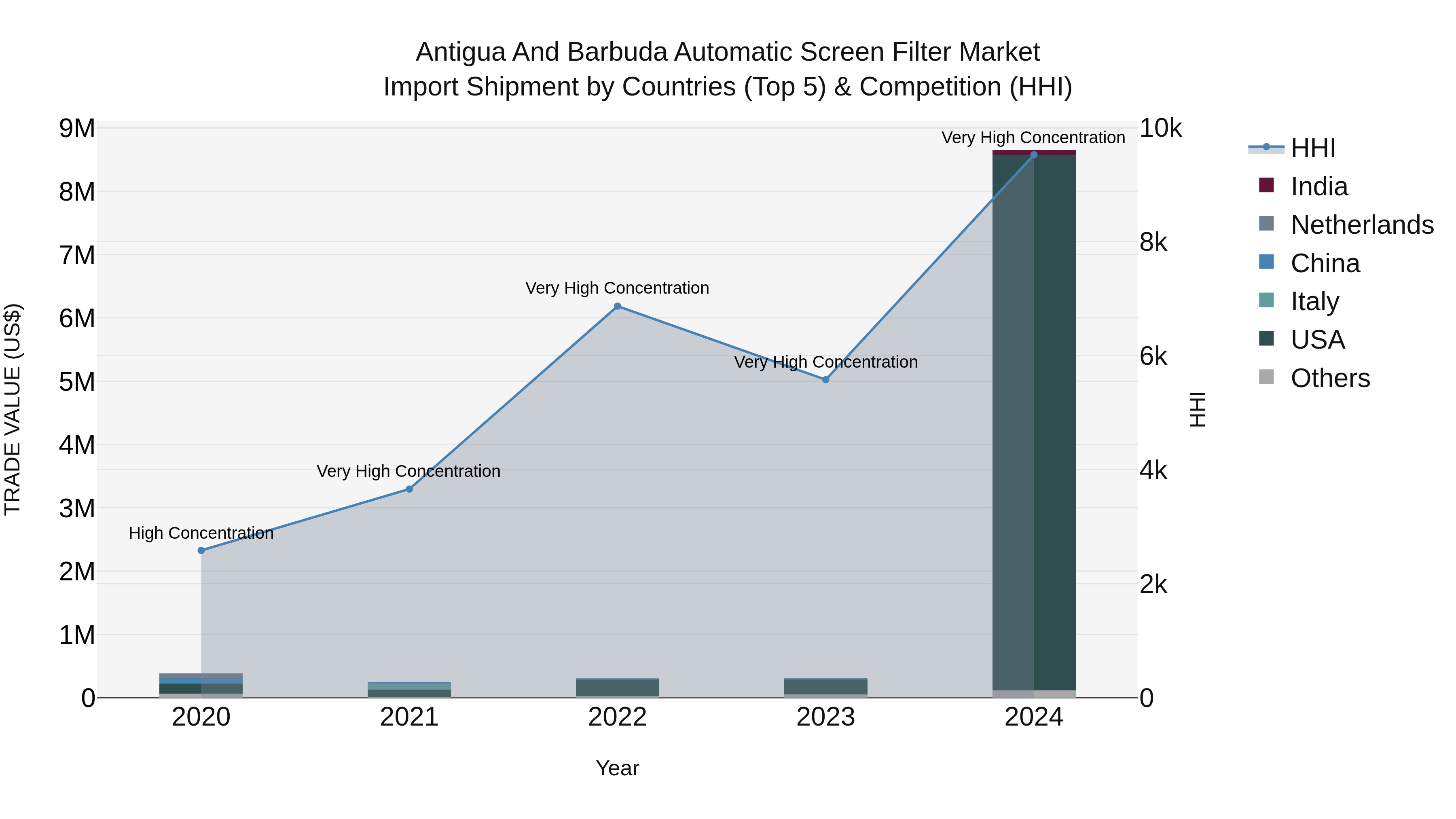Click the Italy teal legend swatch

click(1267, 300)
